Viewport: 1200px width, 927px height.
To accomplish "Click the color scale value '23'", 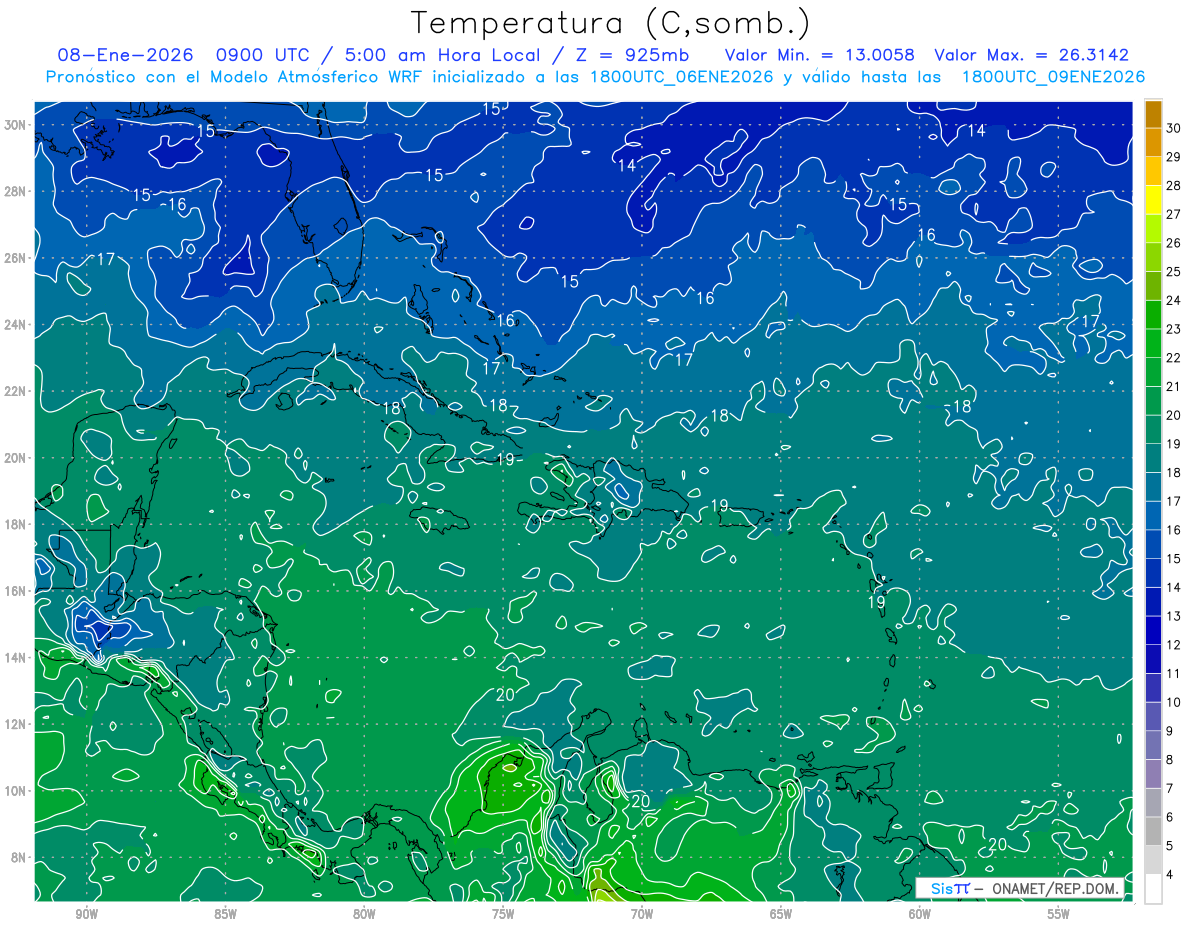I will 1173,329.
